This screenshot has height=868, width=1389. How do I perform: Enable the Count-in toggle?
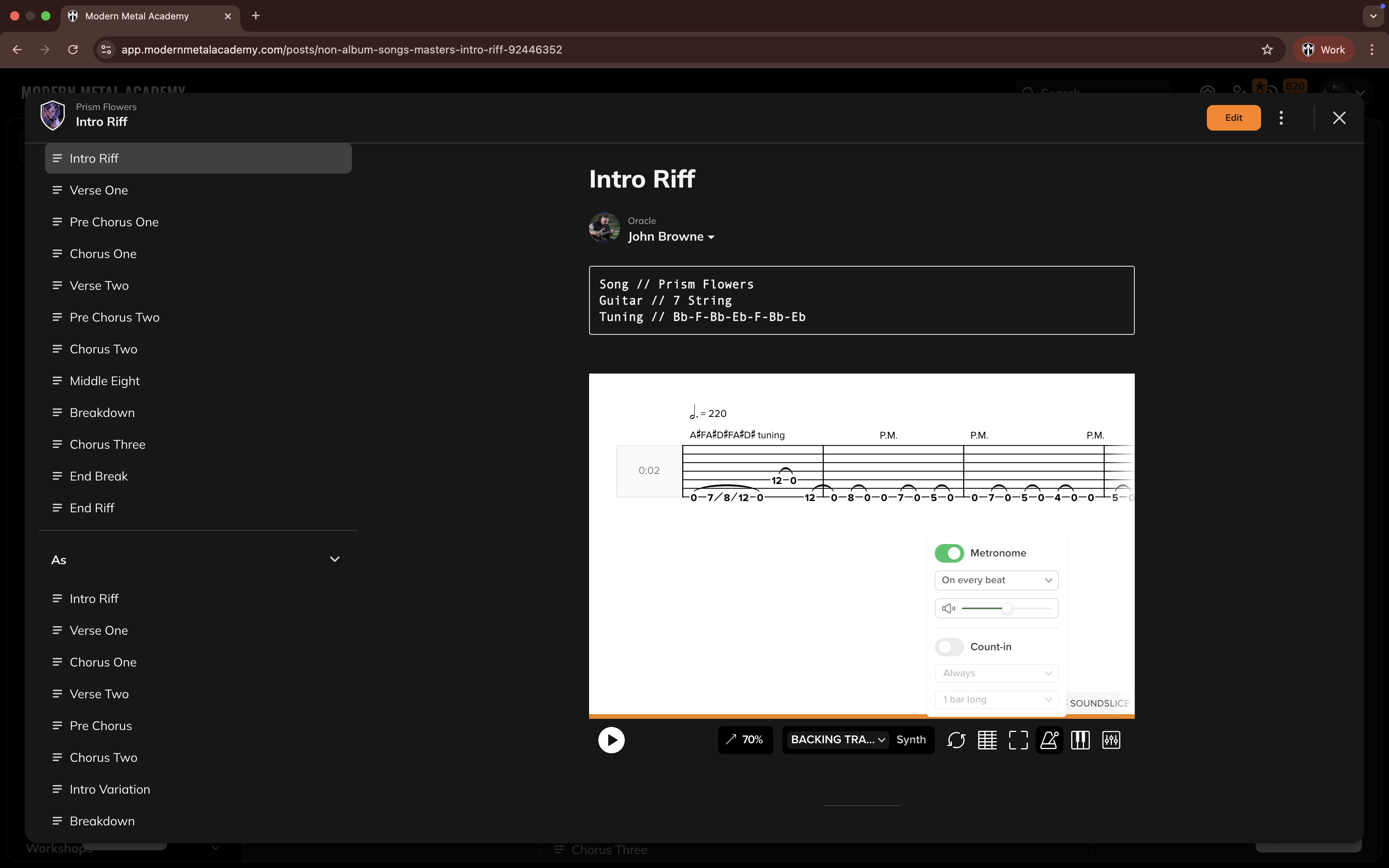point(949,647)
